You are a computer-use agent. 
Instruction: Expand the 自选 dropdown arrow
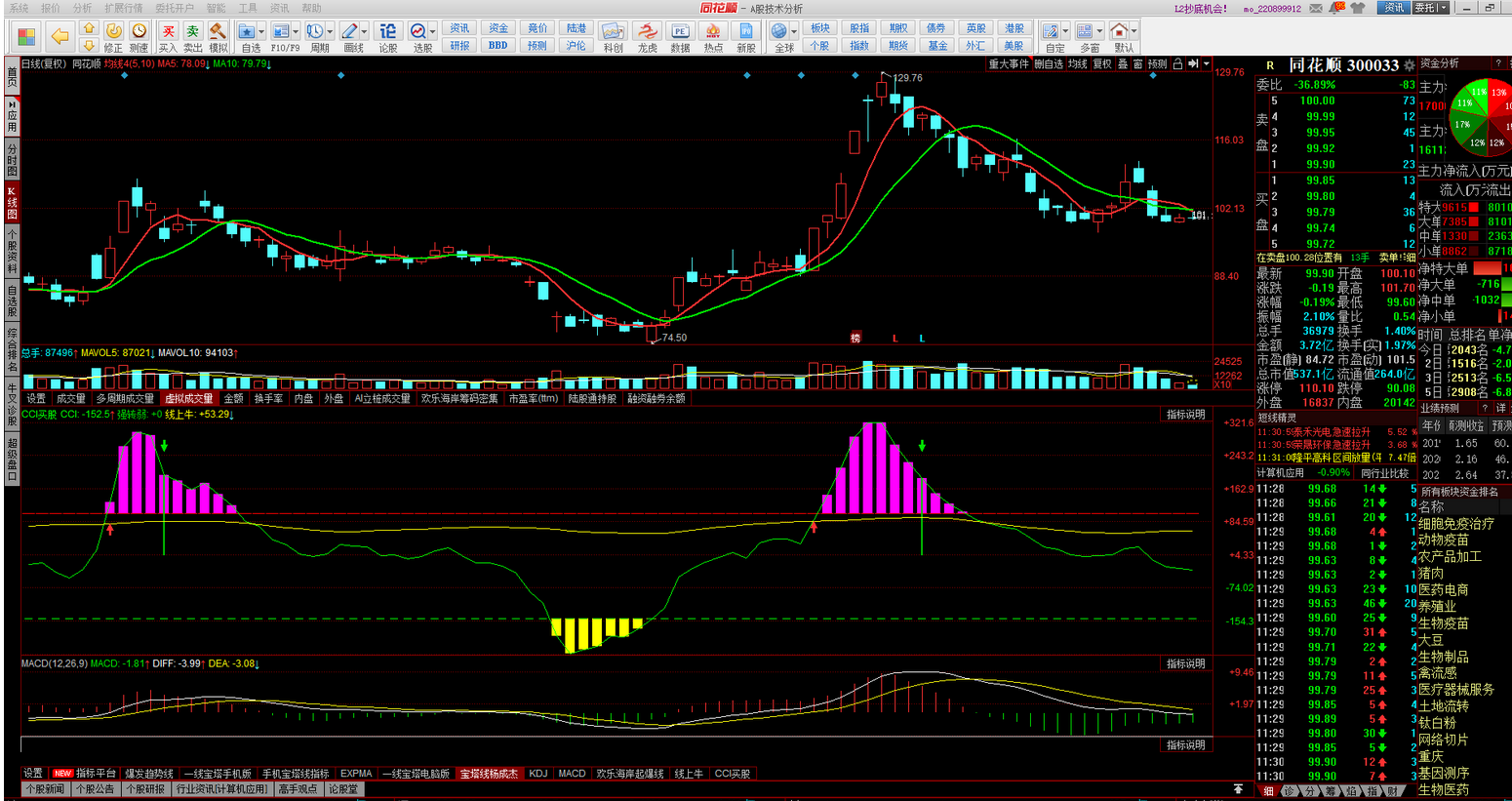tap(263, 31)
